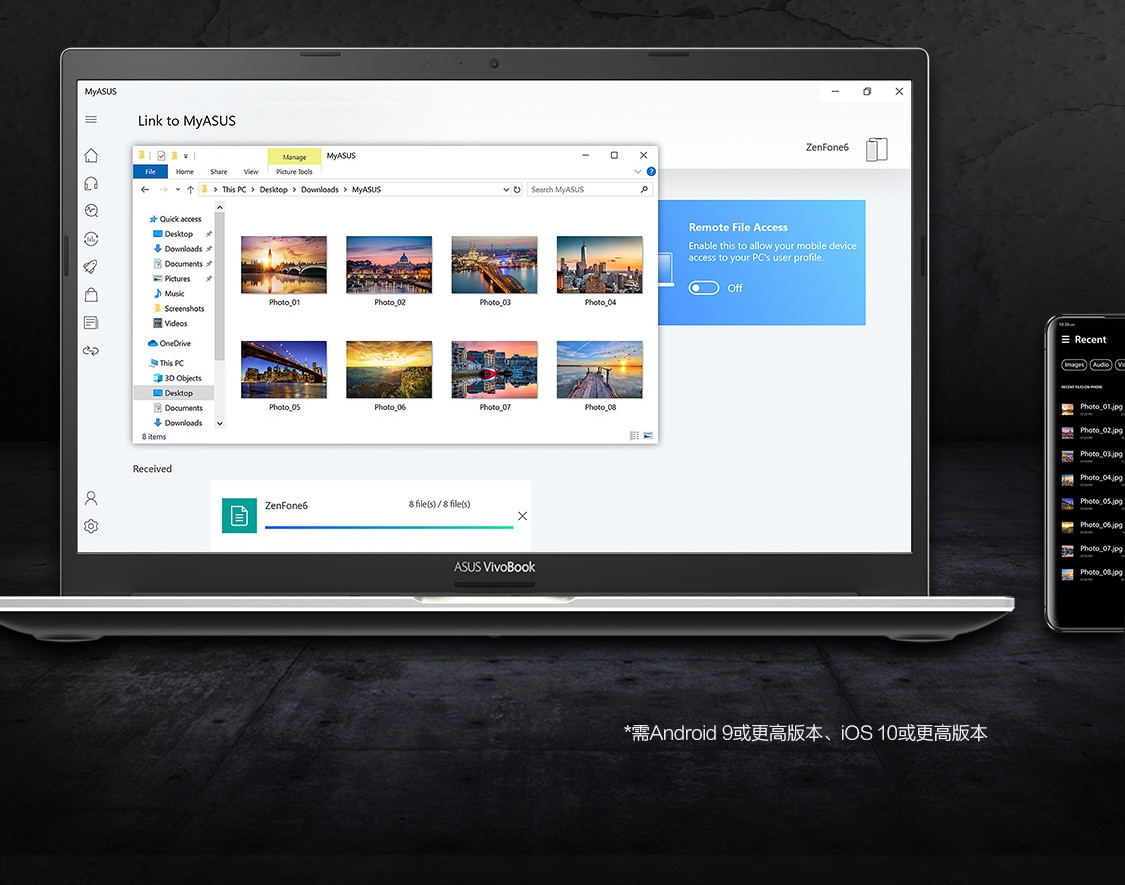Open the MyASUS hamburger menu
The image size is (1125, 885).
(x=91, y=120)
